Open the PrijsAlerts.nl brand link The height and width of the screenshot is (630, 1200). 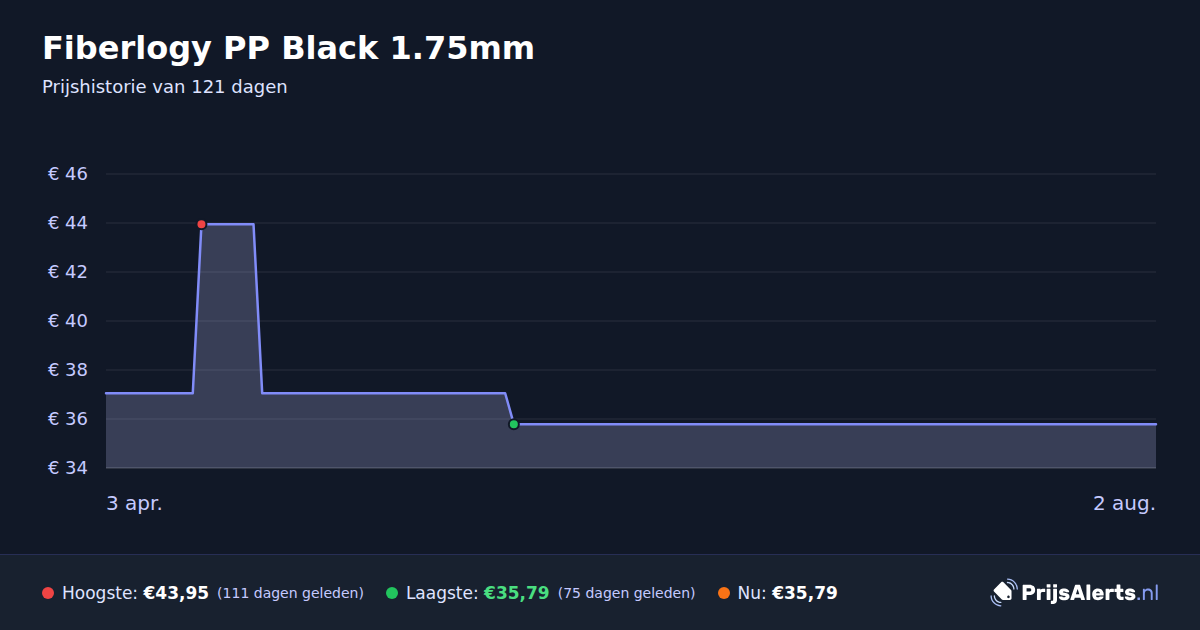tap(1075, 593)
